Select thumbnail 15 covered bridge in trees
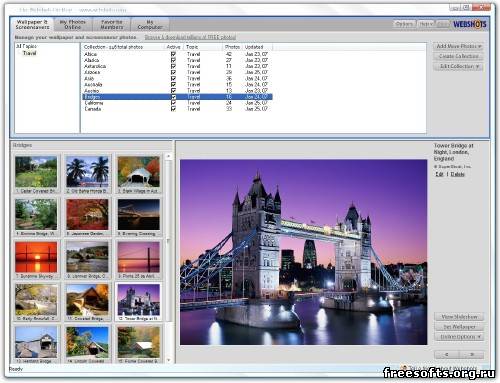 coord(138,344)
